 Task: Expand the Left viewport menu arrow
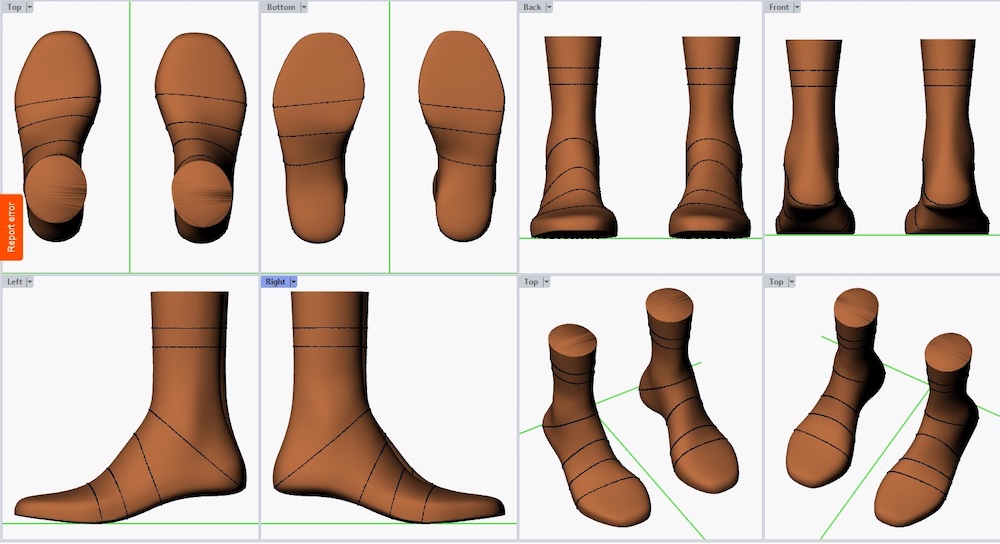point(30,282)
